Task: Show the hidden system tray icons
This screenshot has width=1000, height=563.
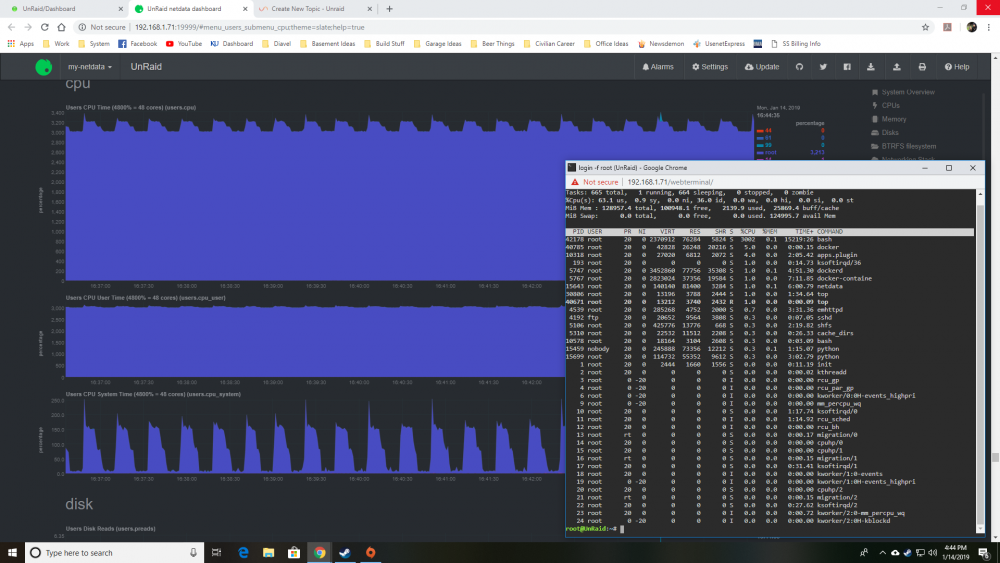Action: pos(882,553)
